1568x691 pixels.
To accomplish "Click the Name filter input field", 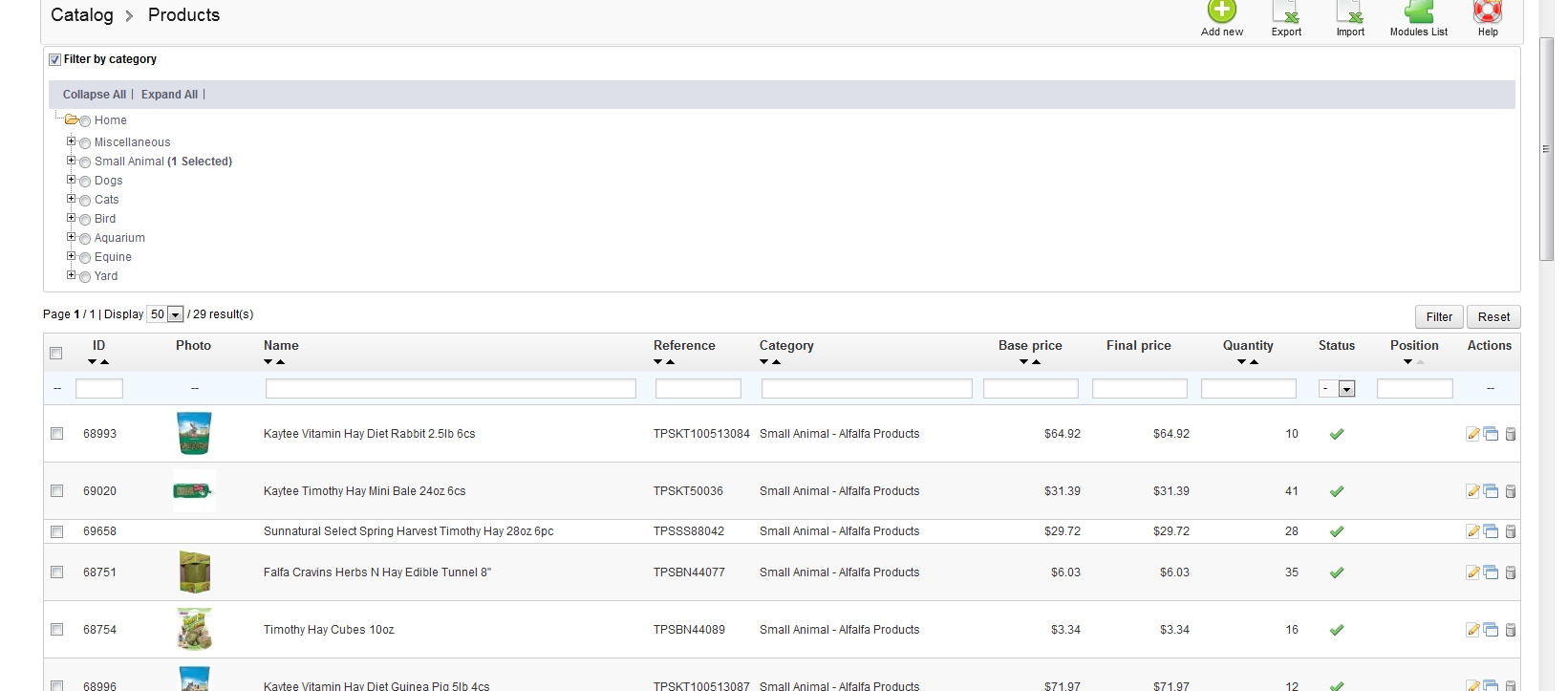I will pos(451,389).
